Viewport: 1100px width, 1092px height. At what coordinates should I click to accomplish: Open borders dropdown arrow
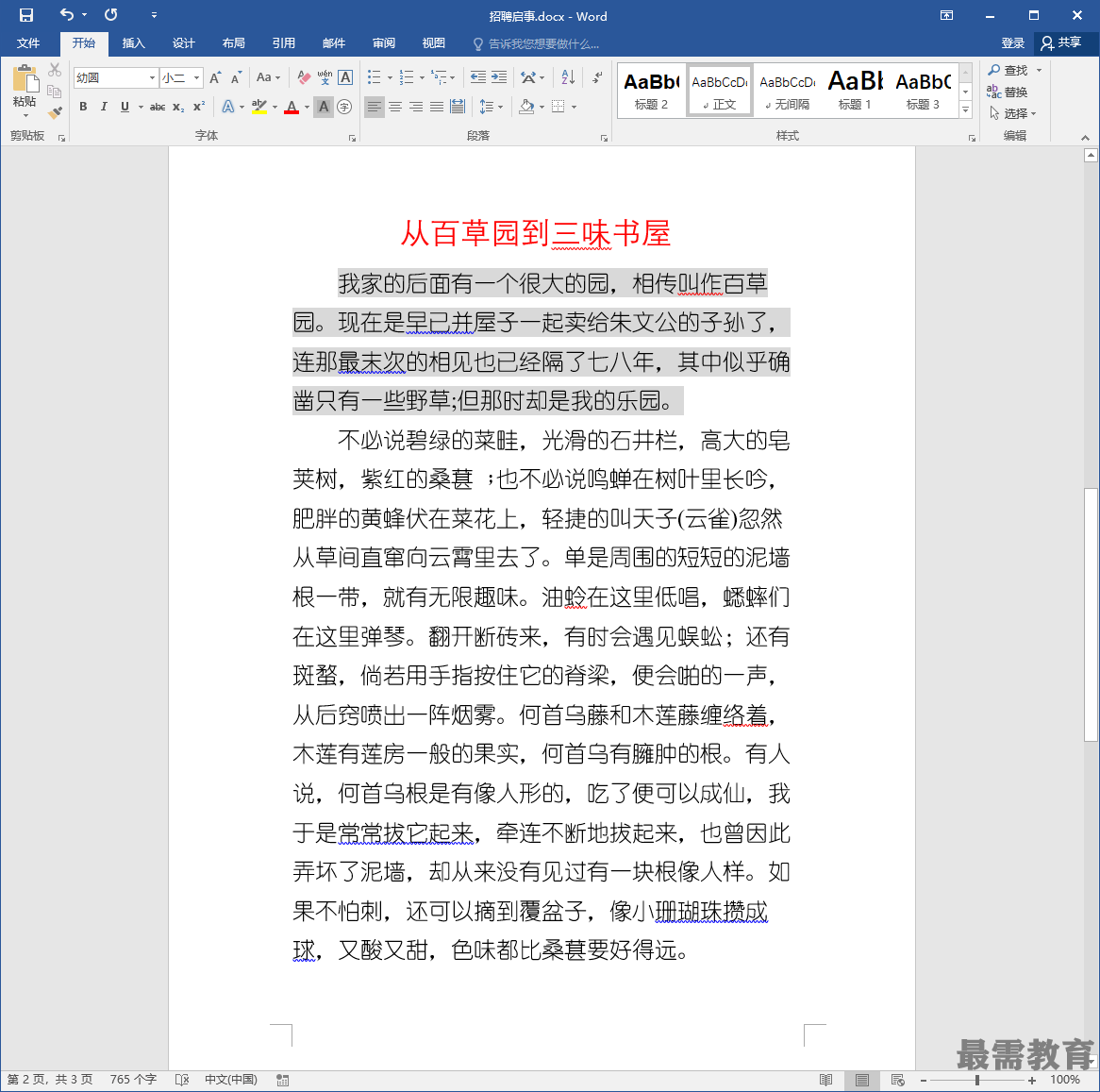574,107
